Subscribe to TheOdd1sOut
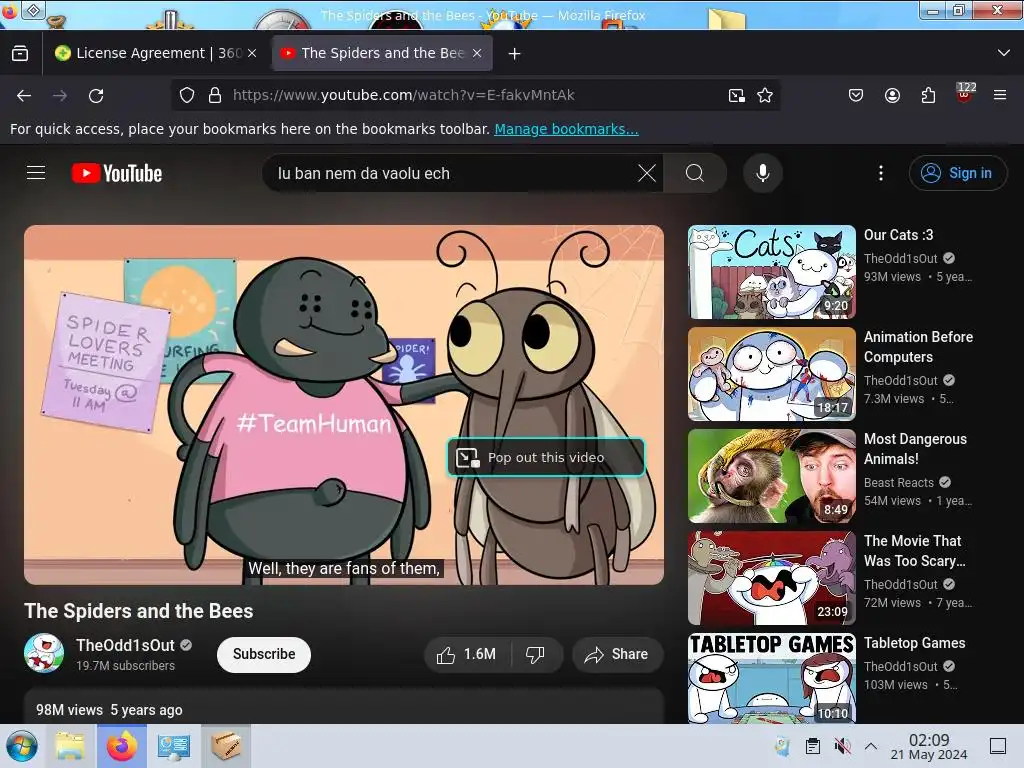1024x768 pixels. [x=264, y=654]
